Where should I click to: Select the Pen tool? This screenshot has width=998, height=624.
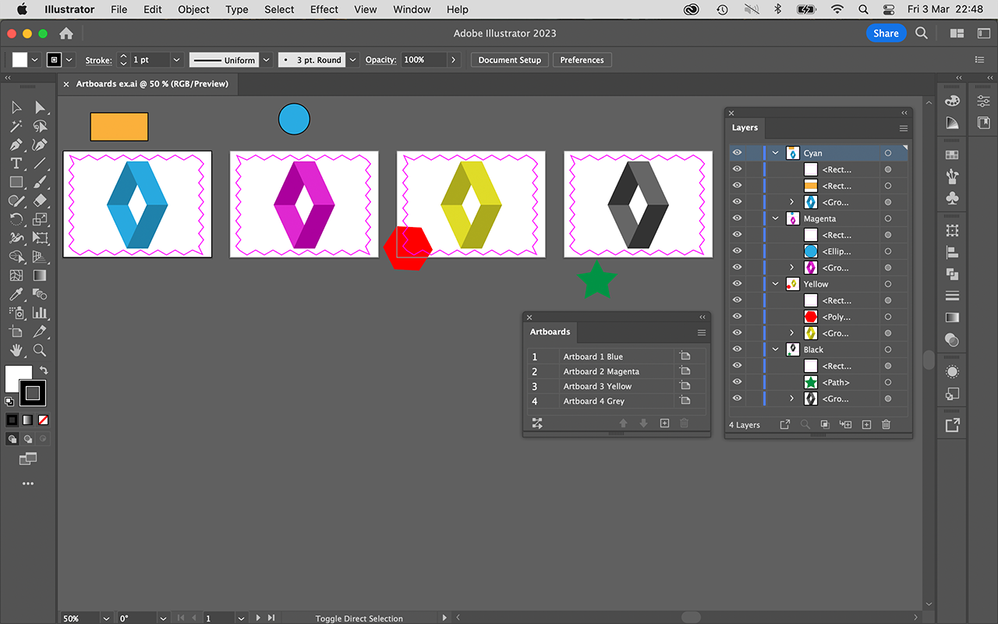[x=16, y=145]
